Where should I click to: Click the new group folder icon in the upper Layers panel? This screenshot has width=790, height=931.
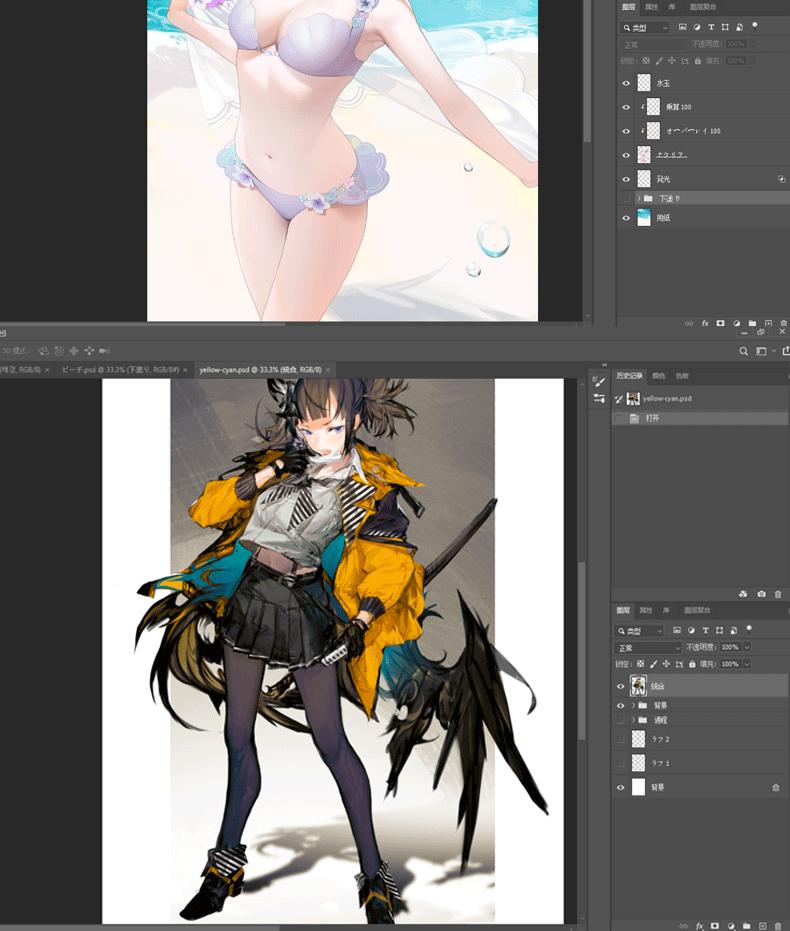(x=752, y=324)
